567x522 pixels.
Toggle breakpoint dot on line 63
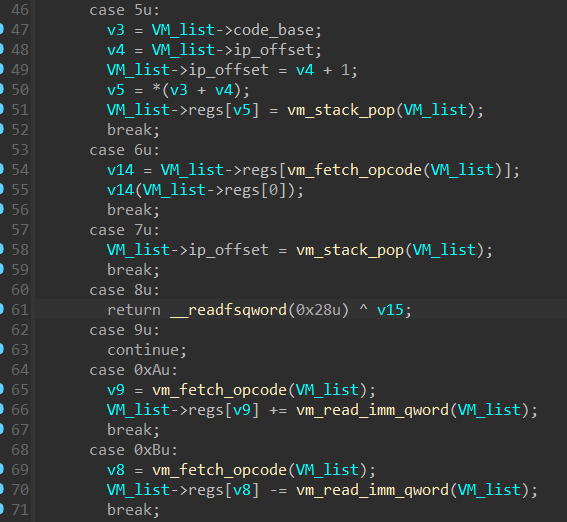[1, 349]
